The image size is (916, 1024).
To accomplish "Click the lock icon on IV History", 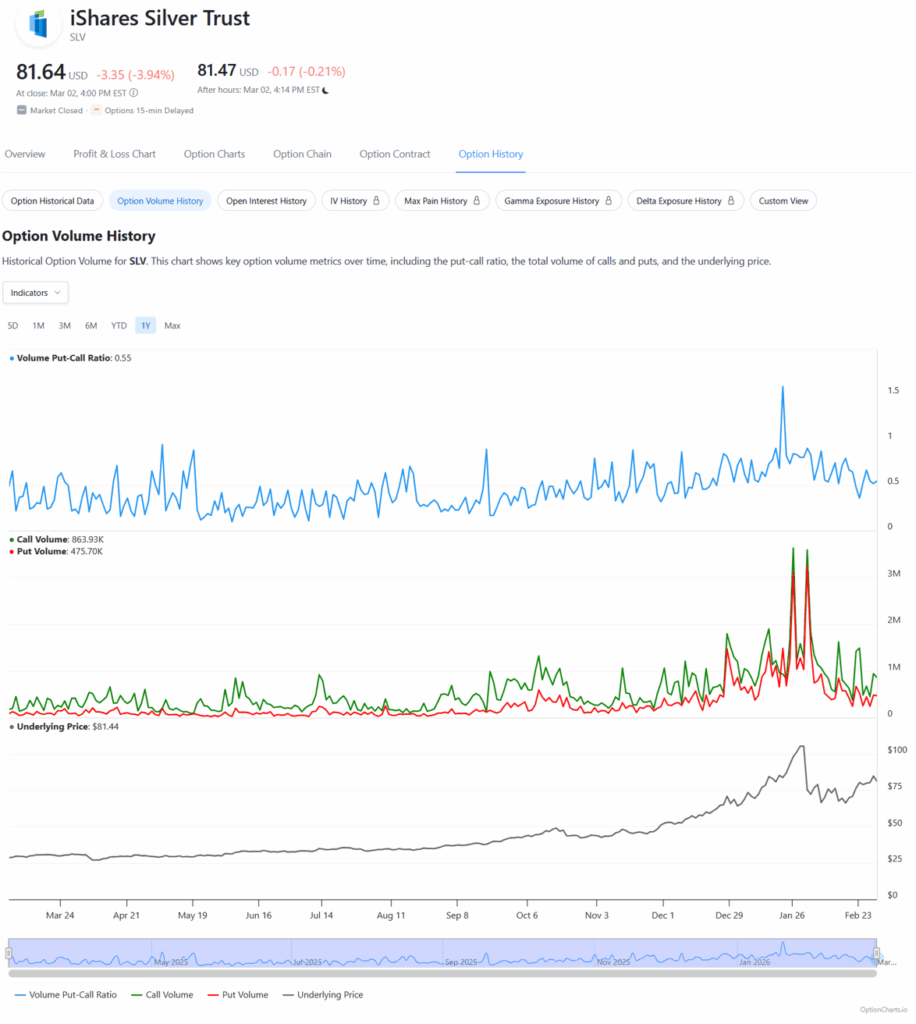I will [x=377, y=201].
